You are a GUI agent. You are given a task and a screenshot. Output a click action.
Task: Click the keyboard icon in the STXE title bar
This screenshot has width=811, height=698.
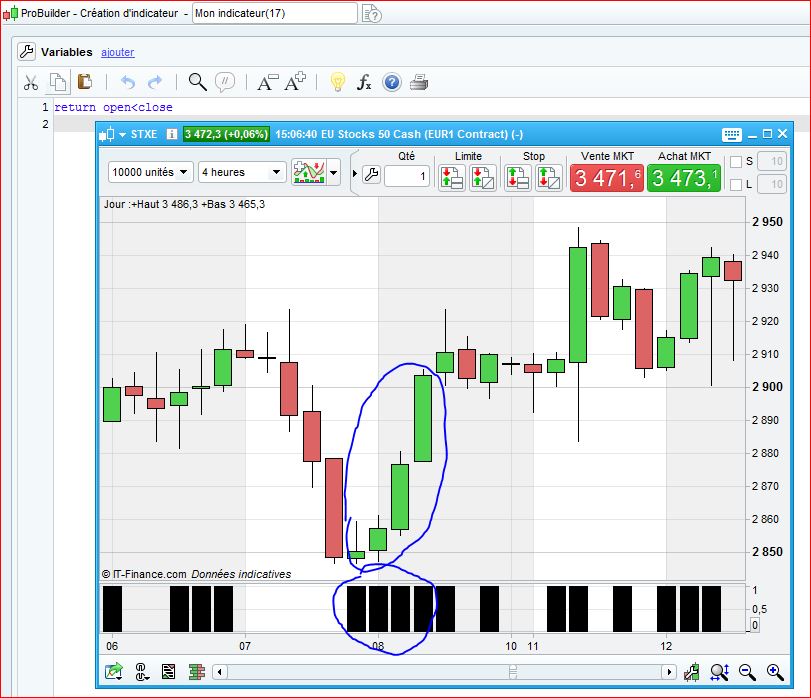coord(731,134)
